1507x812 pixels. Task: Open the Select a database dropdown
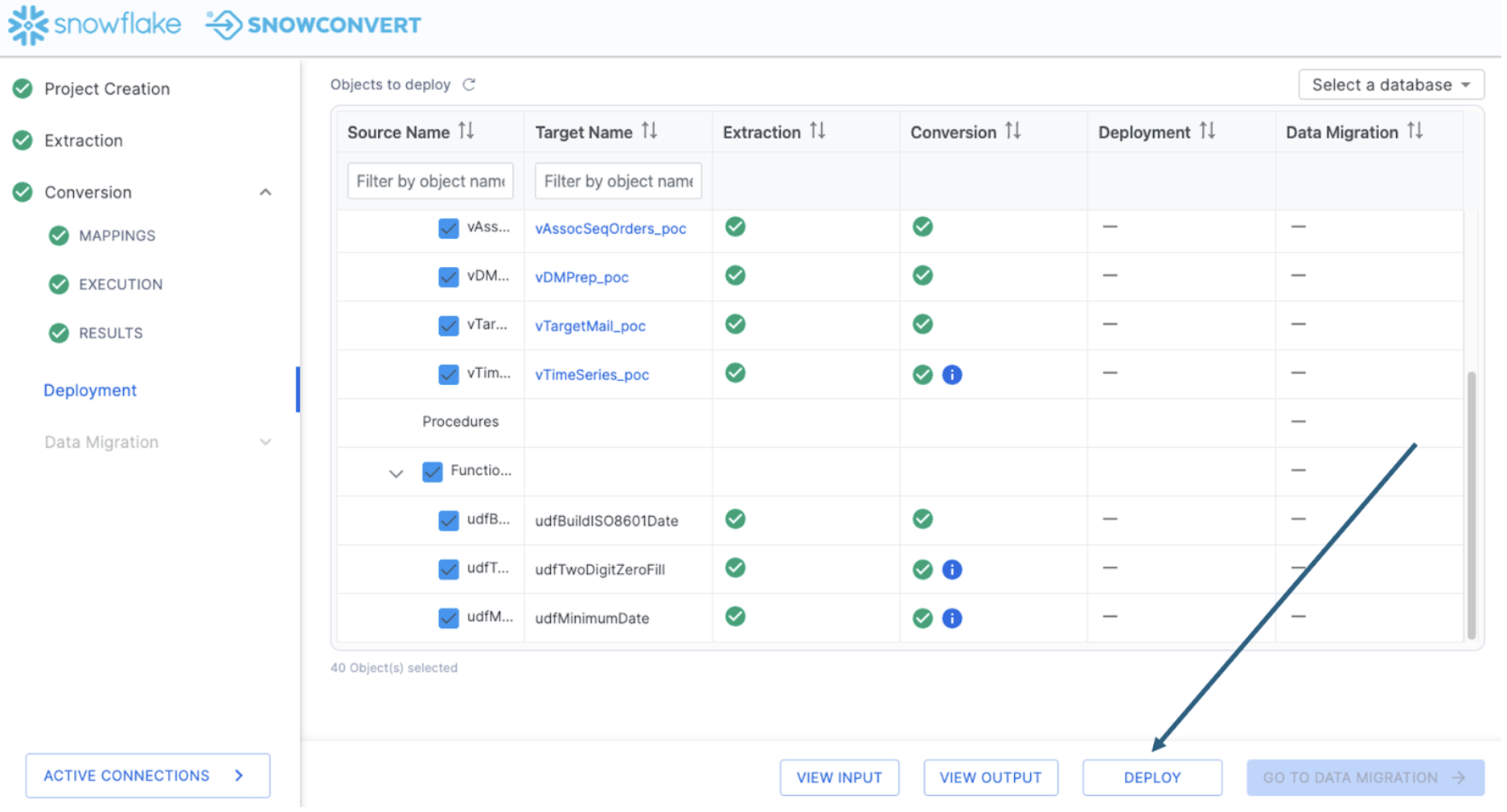1390,84
